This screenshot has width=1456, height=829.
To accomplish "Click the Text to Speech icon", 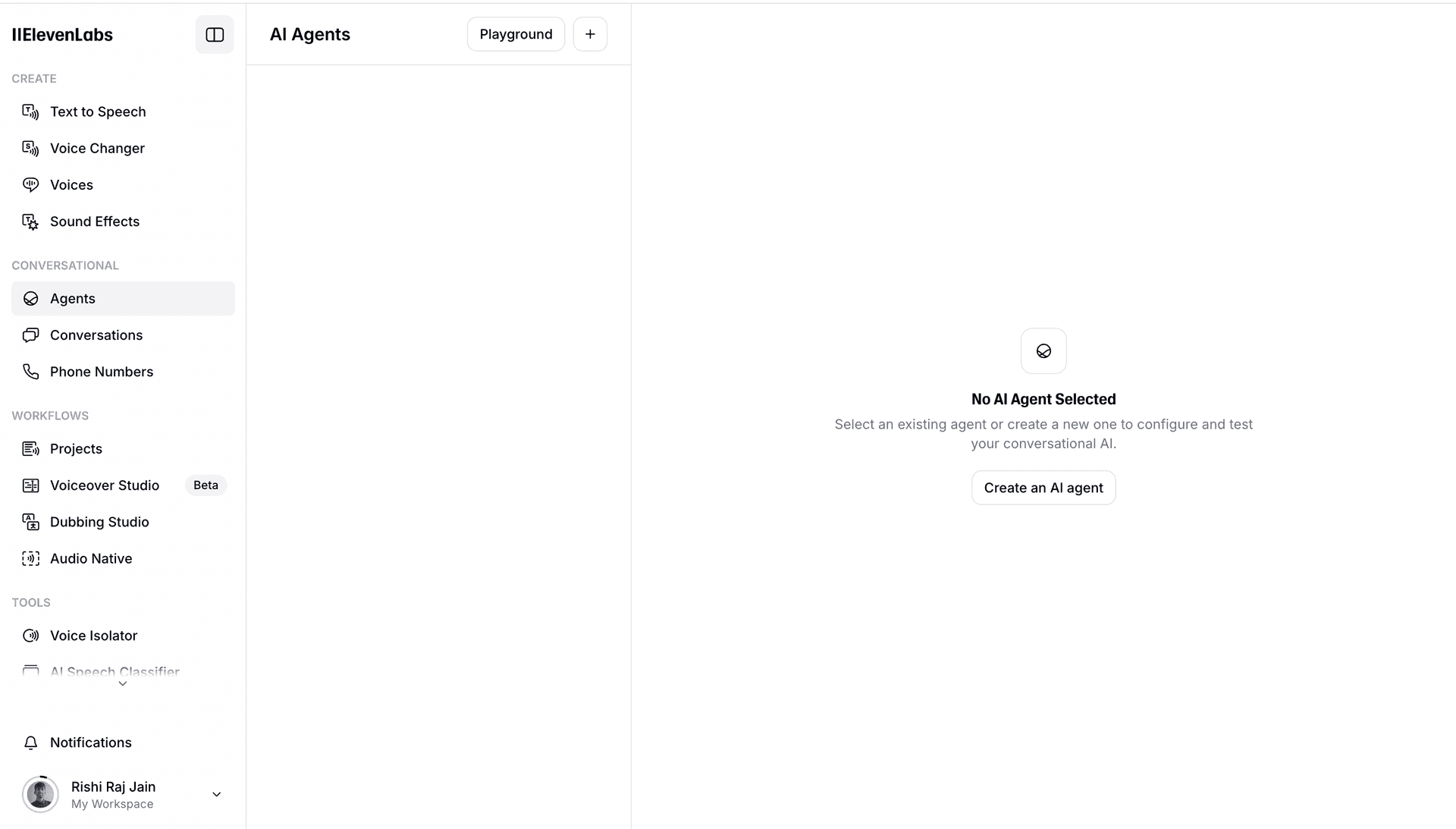I will [x=30, y=112].
